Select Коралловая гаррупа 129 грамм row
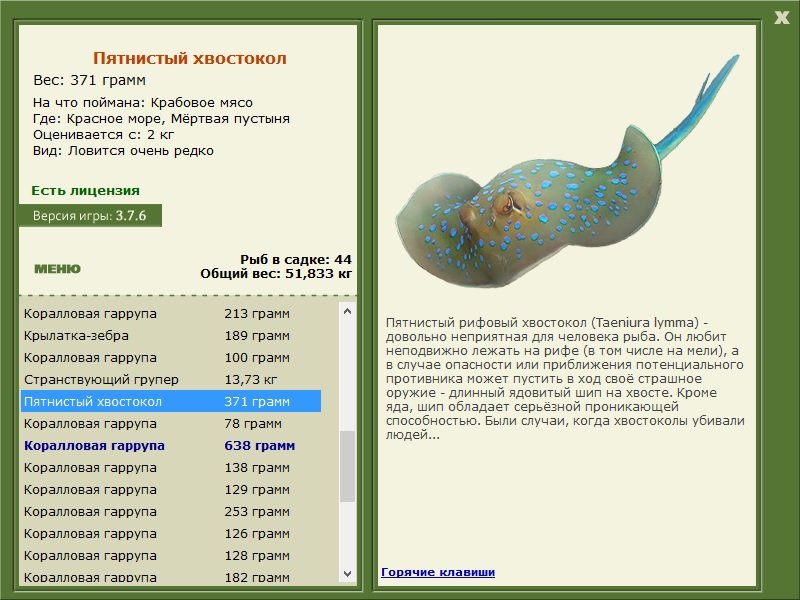The image size is (800, 600). click(x=171, y=489)
